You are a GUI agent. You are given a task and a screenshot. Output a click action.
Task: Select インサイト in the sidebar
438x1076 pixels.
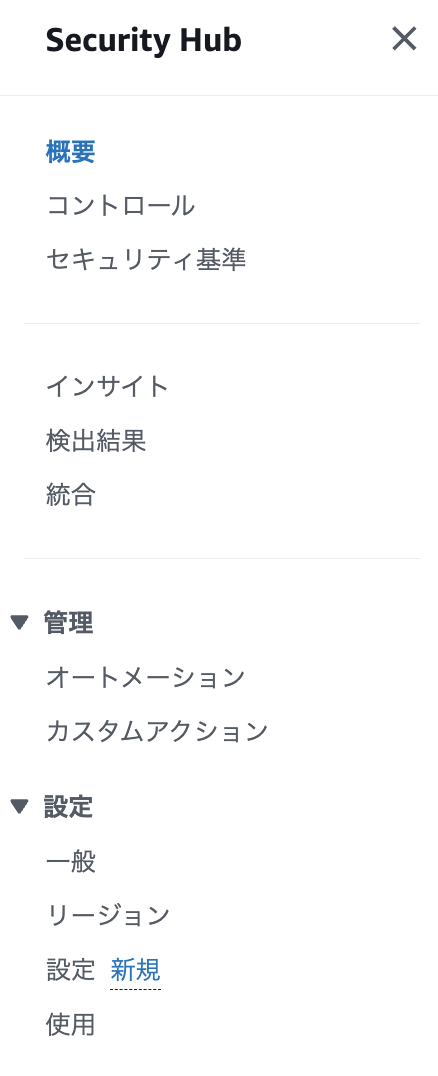(107, 386)
